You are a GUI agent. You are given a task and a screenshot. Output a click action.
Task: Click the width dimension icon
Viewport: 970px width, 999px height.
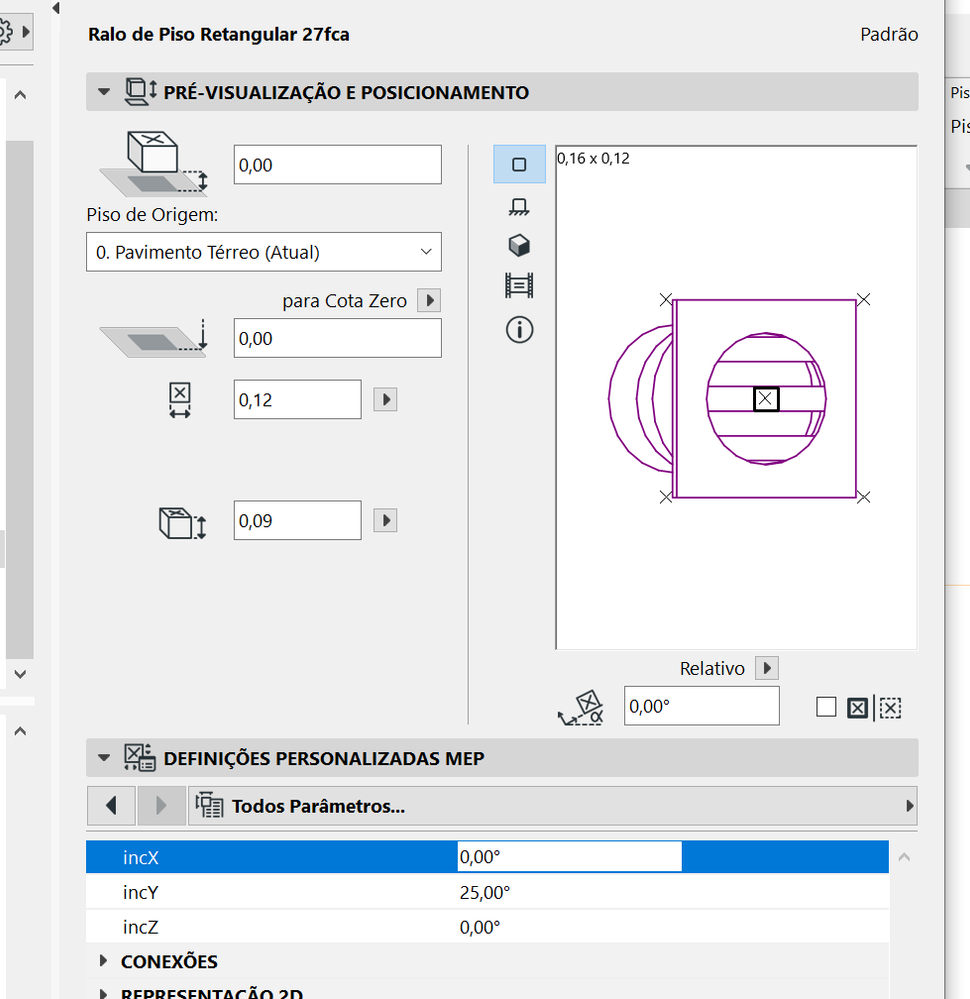click(180, 400)
